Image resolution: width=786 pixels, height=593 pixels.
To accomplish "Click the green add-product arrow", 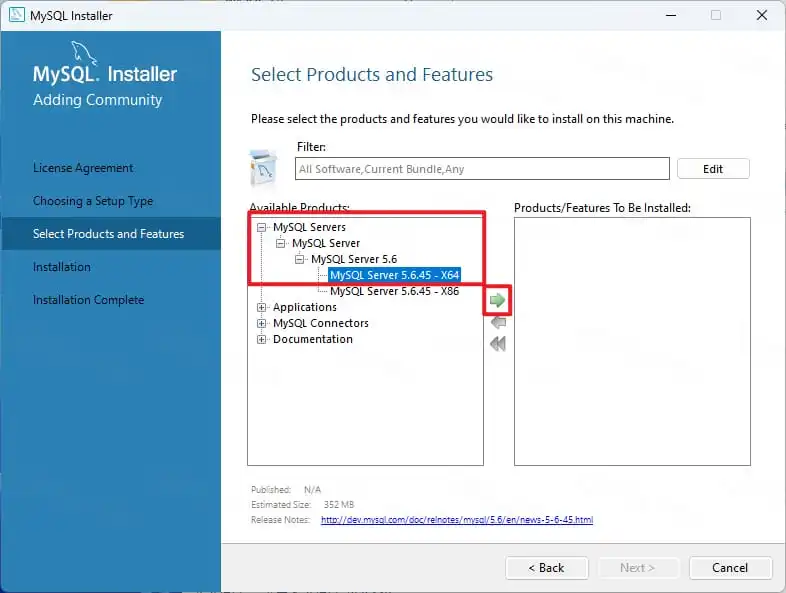I will tap(497, 300).
